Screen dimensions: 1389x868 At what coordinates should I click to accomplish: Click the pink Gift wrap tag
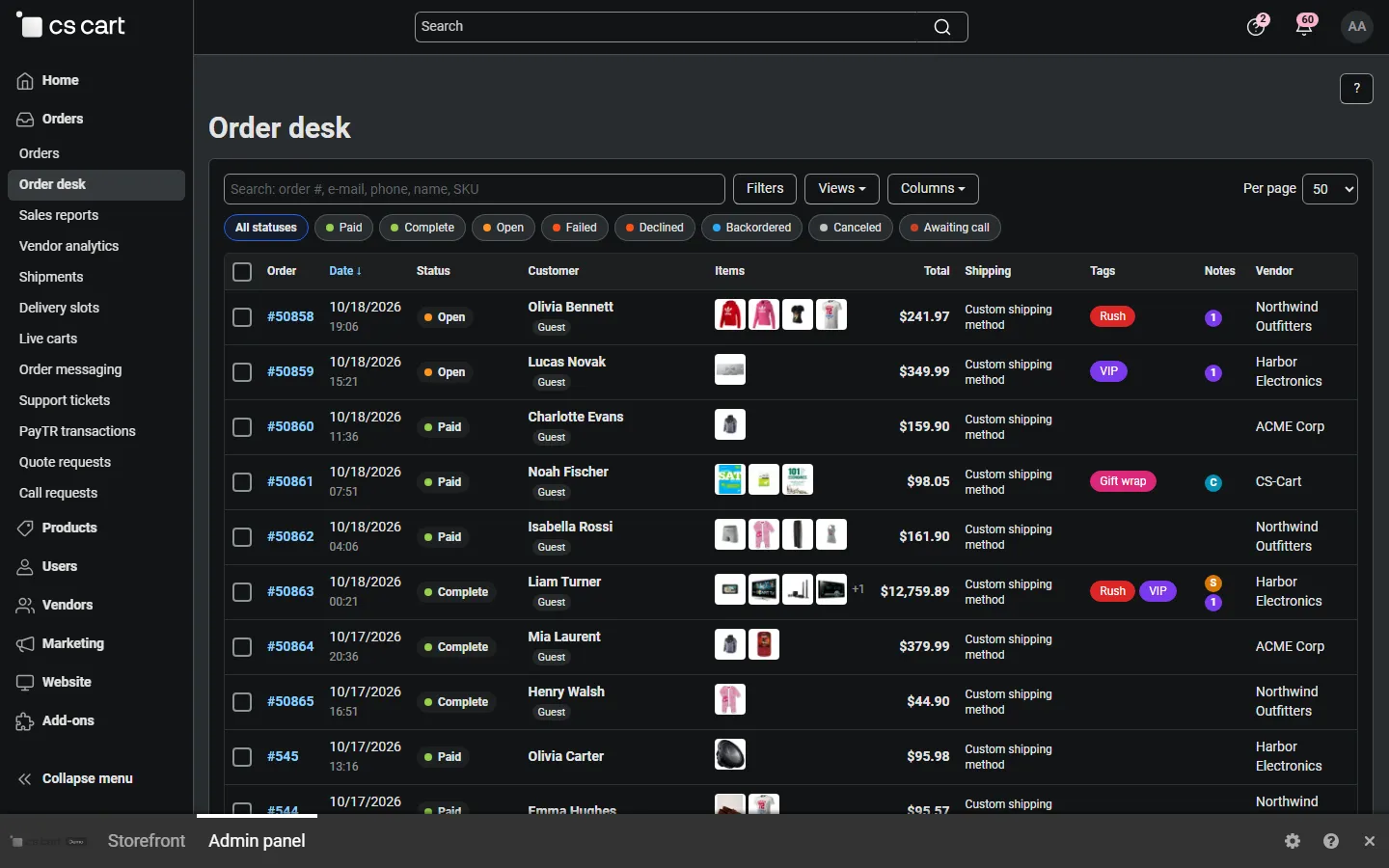[x=1123, y=481]
